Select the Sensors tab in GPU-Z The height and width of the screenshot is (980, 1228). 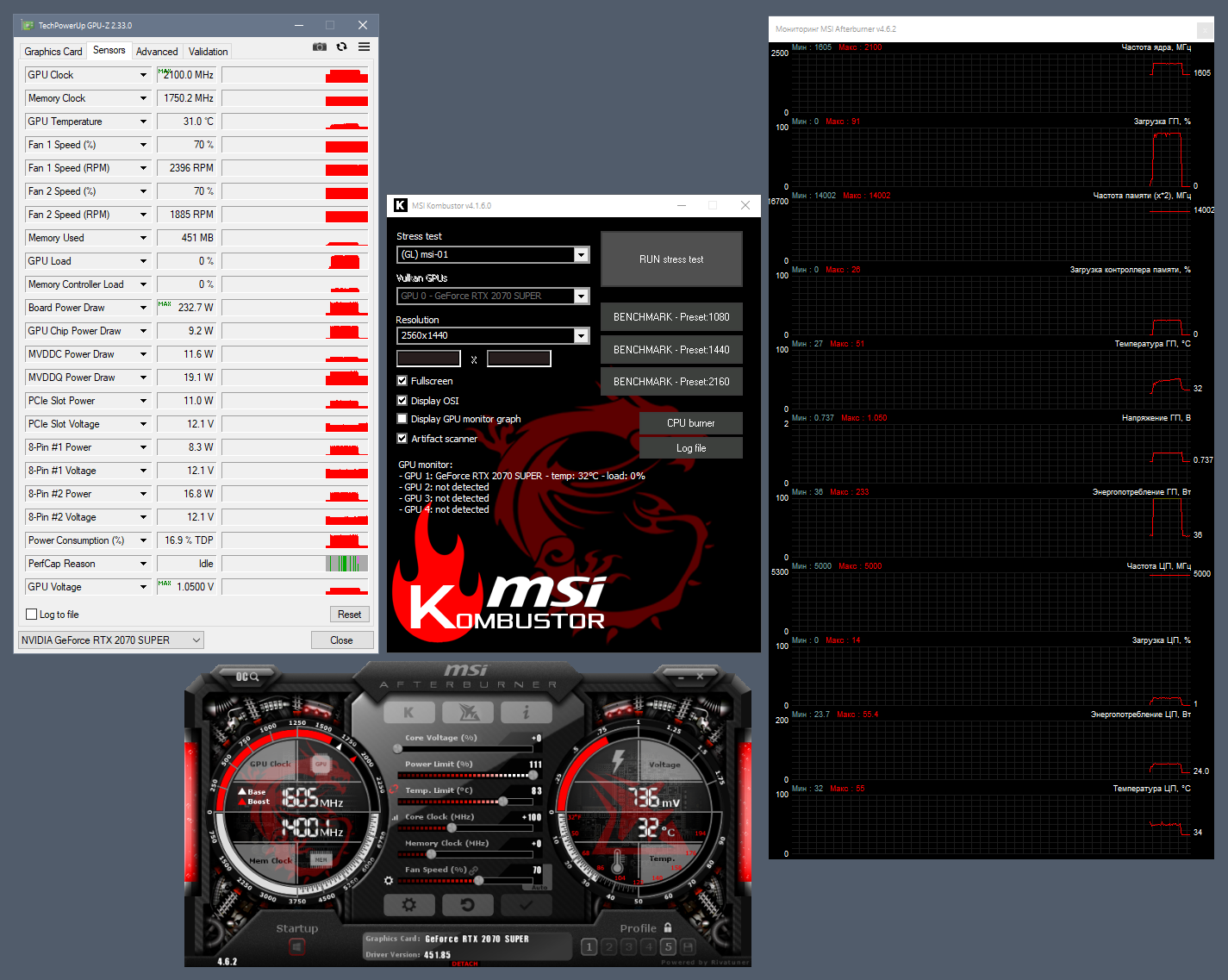coord(109,50)
